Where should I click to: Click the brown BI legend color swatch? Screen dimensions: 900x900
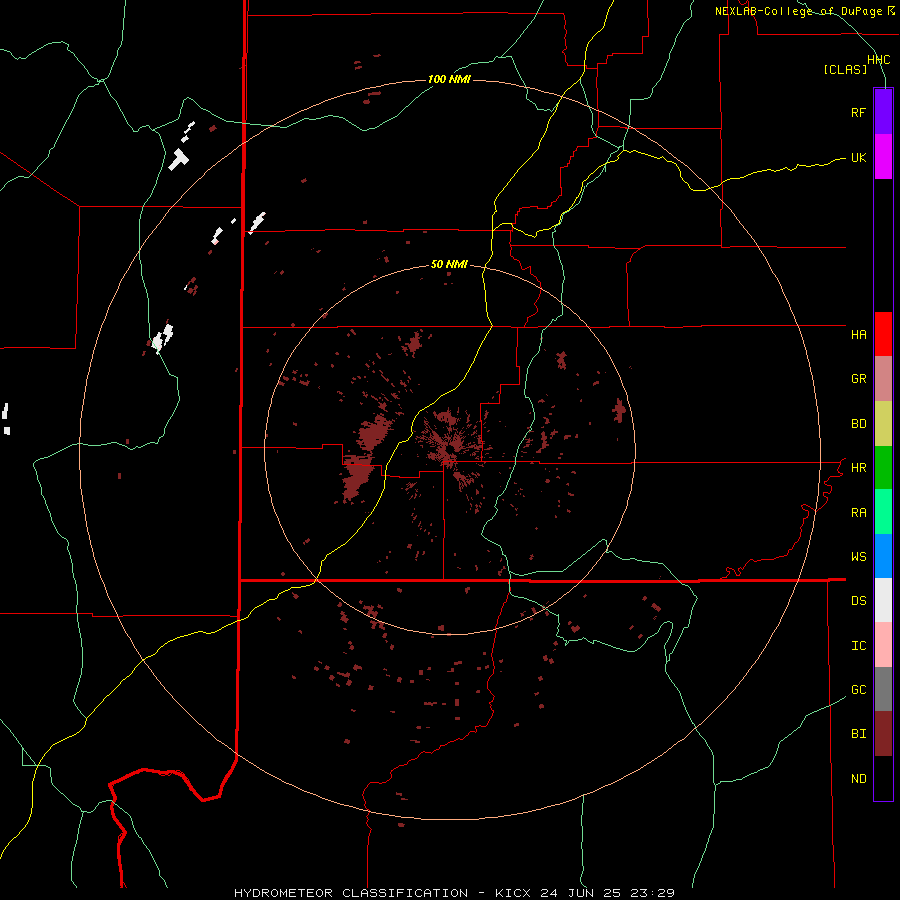[883, 734]
